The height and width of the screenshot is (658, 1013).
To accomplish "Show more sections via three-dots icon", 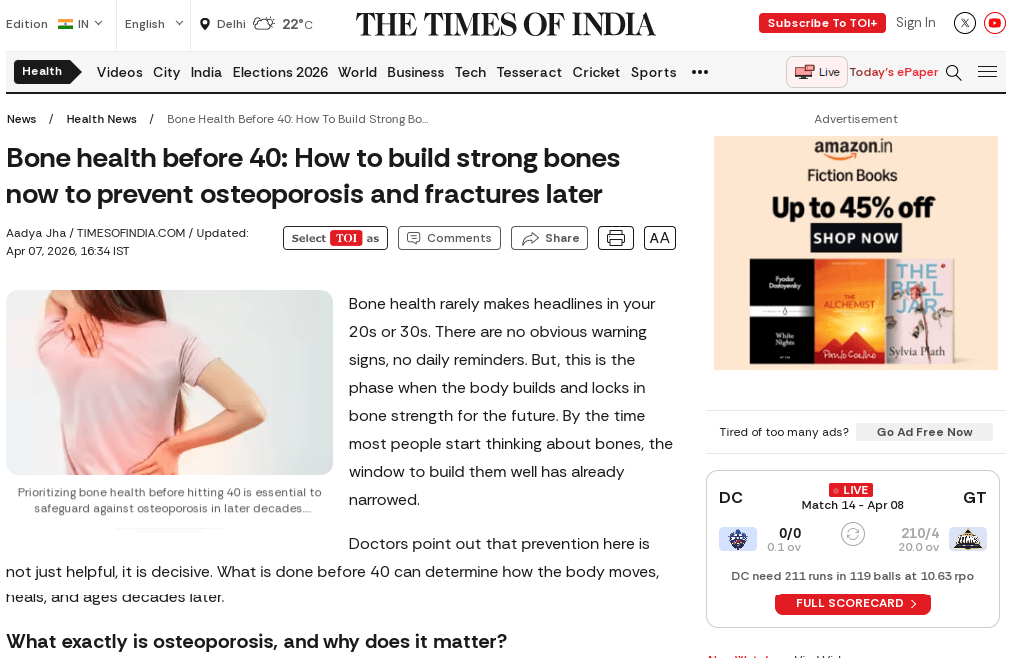I will 700,72.
